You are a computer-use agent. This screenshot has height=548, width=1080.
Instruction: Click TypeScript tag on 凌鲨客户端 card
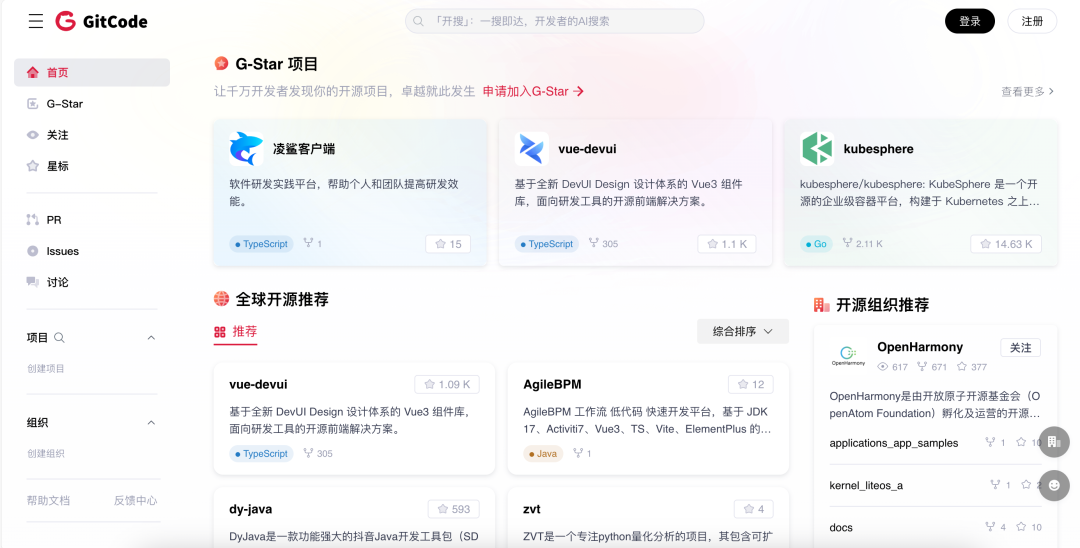pyautogui.click(x=261, y=244)
